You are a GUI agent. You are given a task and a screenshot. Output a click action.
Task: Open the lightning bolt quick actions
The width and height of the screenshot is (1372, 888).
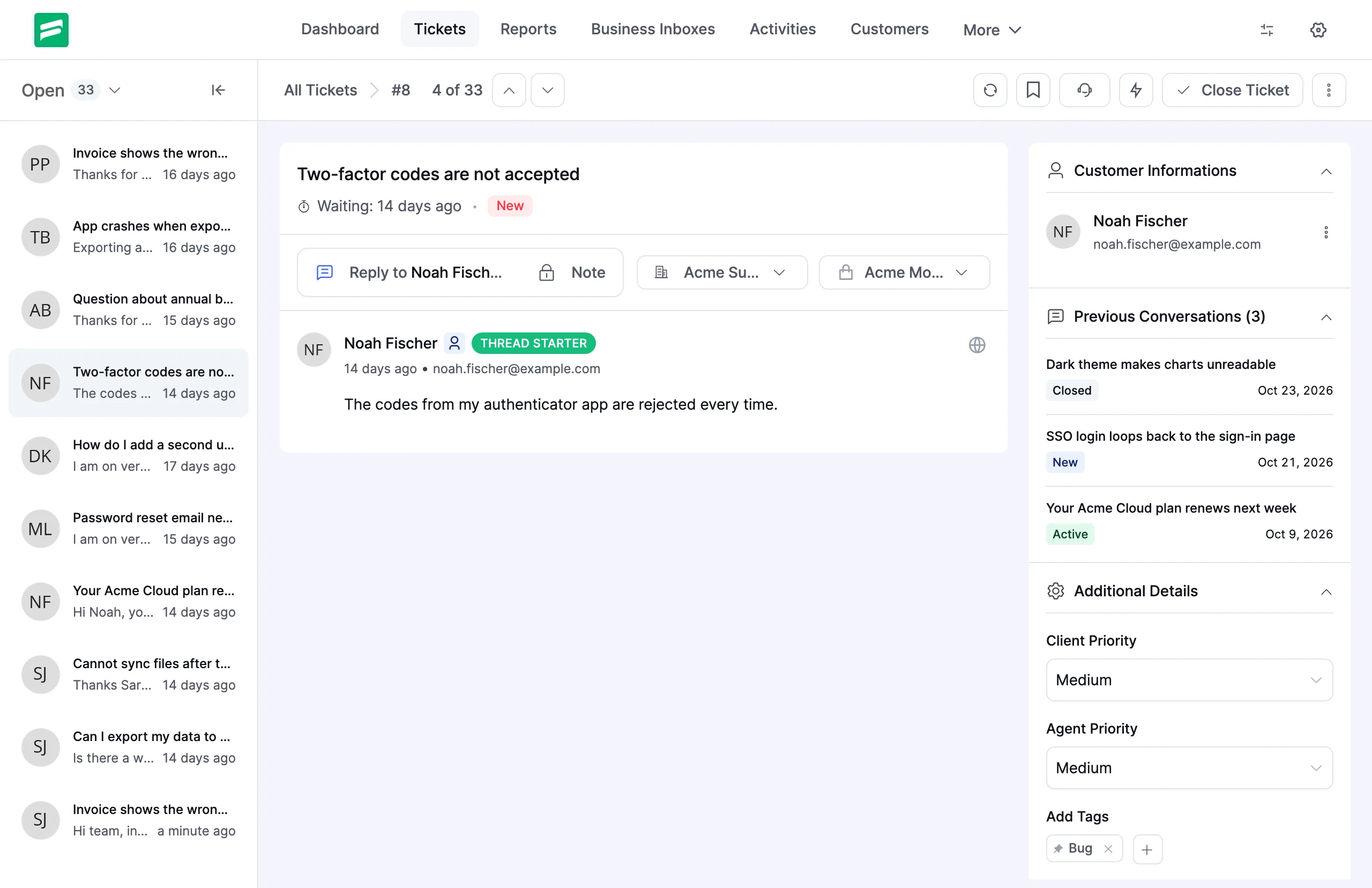(x=1136, y=90)
